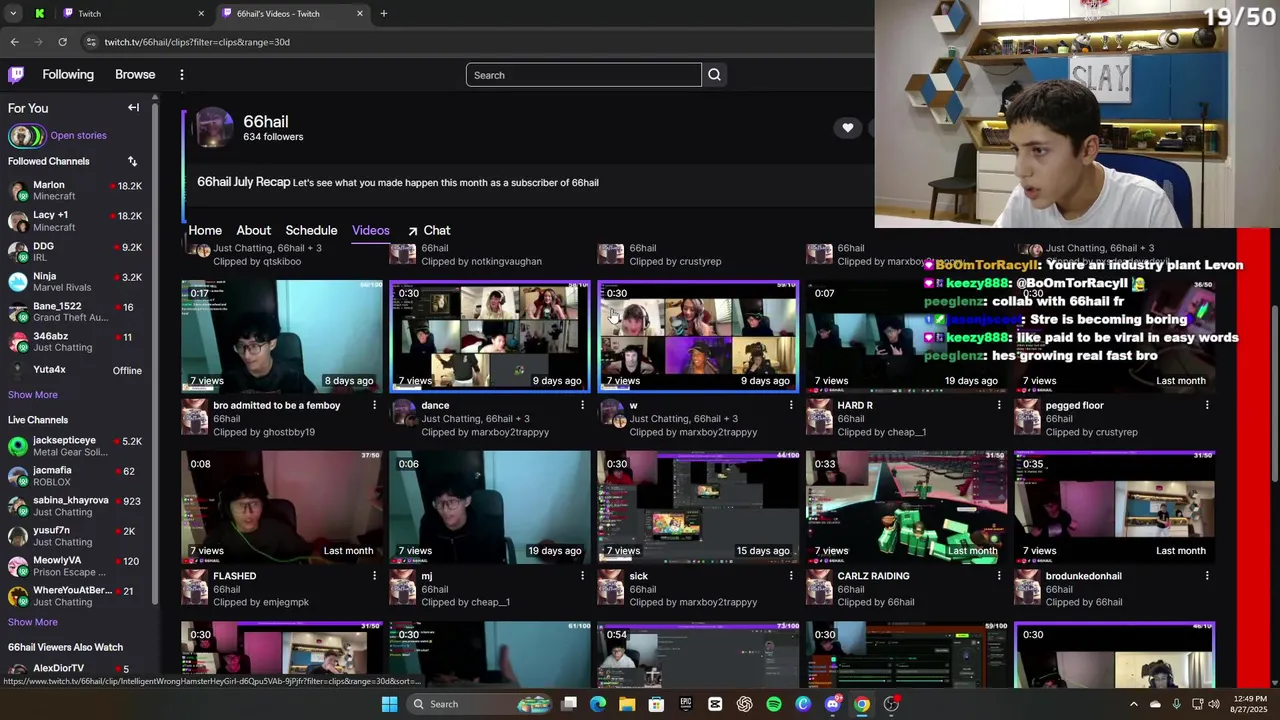The width and height of the screenshot is (1280, 720).
Task: Open clipper marxboy2trappyy under 'dance'
Action: pyautogui.click(x=503, y=432)
